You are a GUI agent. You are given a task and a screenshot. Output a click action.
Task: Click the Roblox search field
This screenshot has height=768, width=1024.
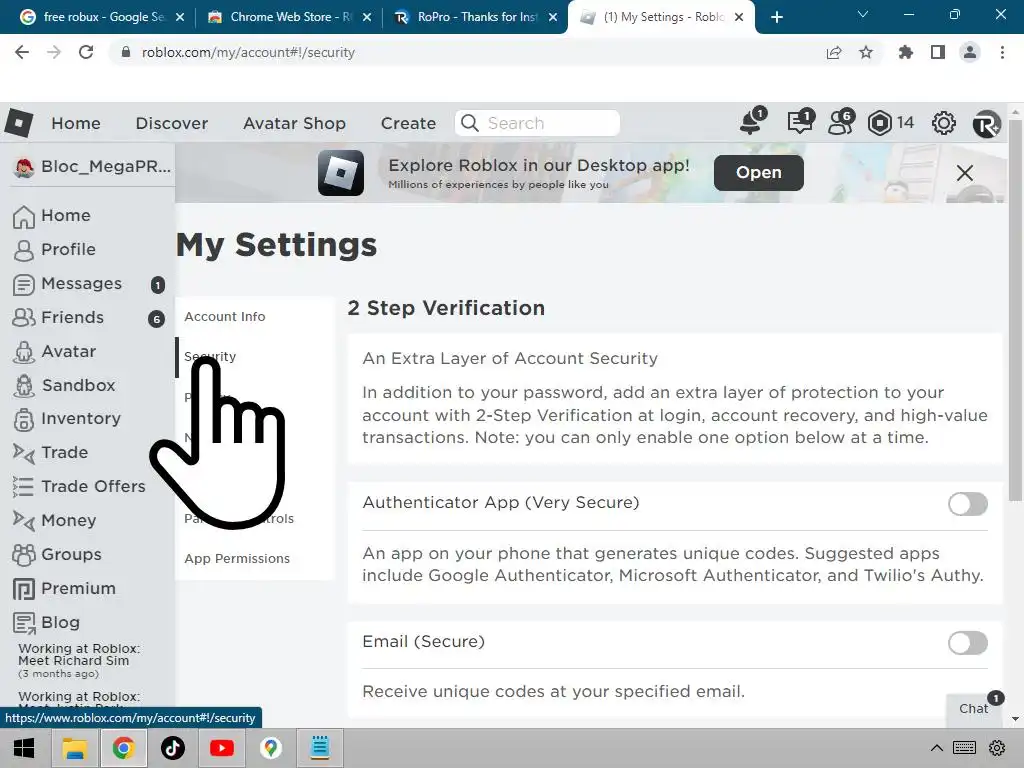[x=537, y=123]
